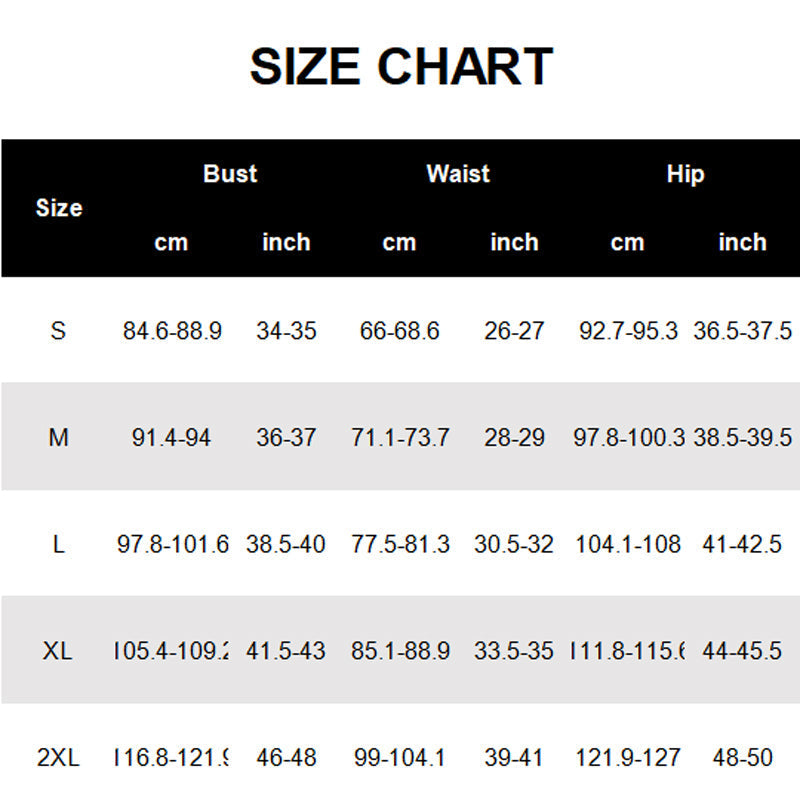
Task: Click the inch subheader under Hip
Action: point(742,242)
